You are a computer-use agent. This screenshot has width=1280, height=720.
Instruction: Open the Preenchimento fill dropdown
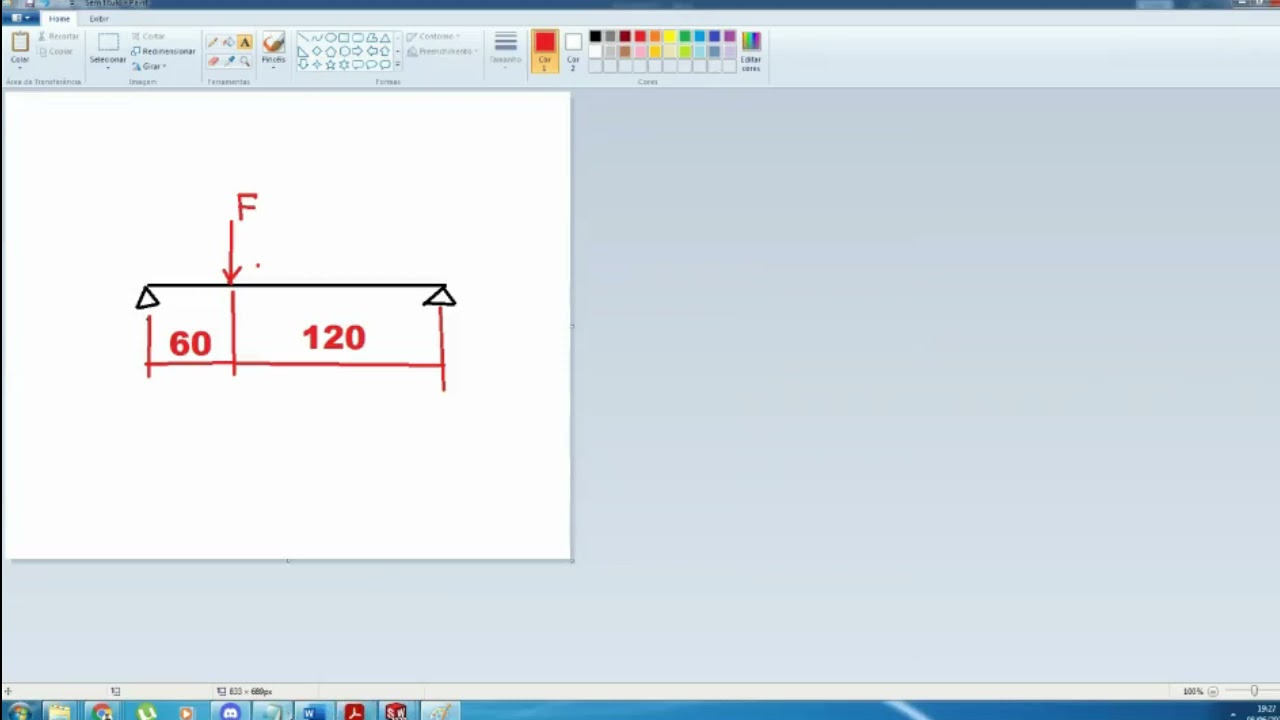[x=441, y=51]
